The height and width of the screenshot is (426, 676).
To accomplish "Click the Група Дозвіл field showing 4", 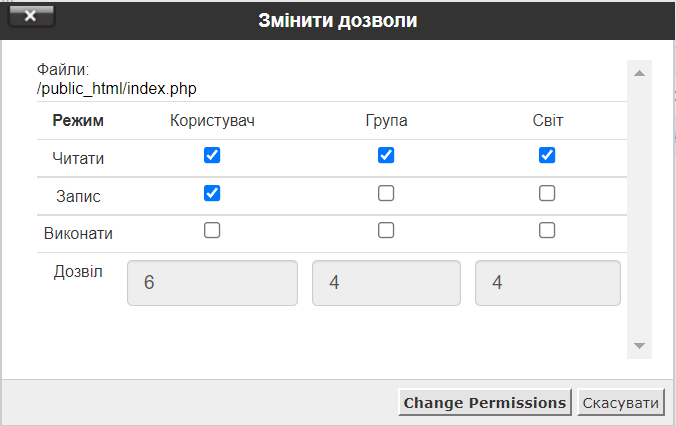I will pyautogui.click(x=386, y=283).
